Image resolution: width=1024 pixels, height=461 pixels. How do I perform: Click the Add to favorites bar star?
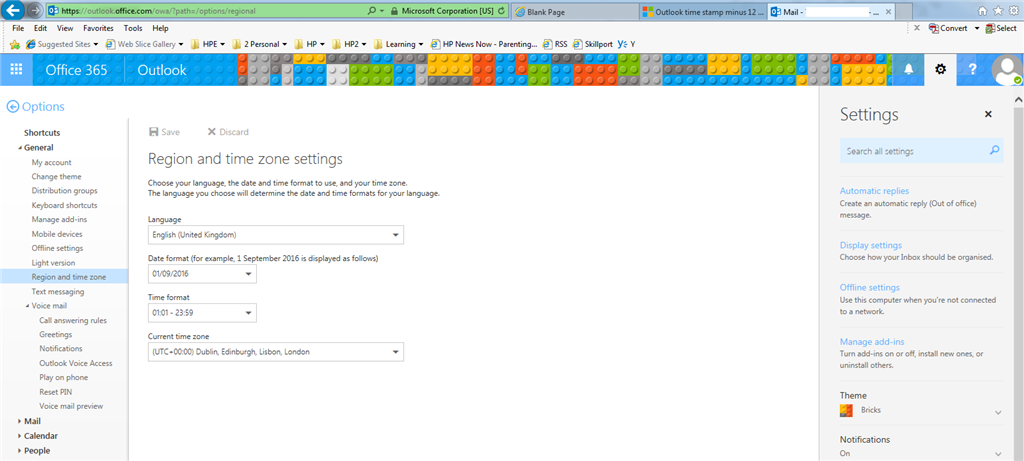14,44
